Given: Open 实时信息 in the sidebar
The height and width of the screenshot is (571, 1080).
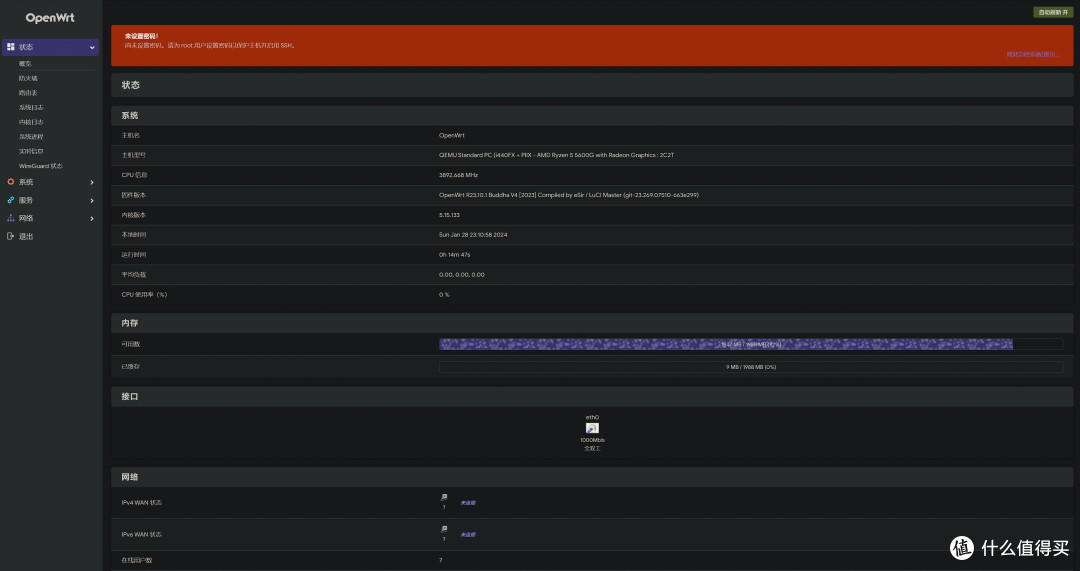Looking at the screenshot, I should pos(31,151).
